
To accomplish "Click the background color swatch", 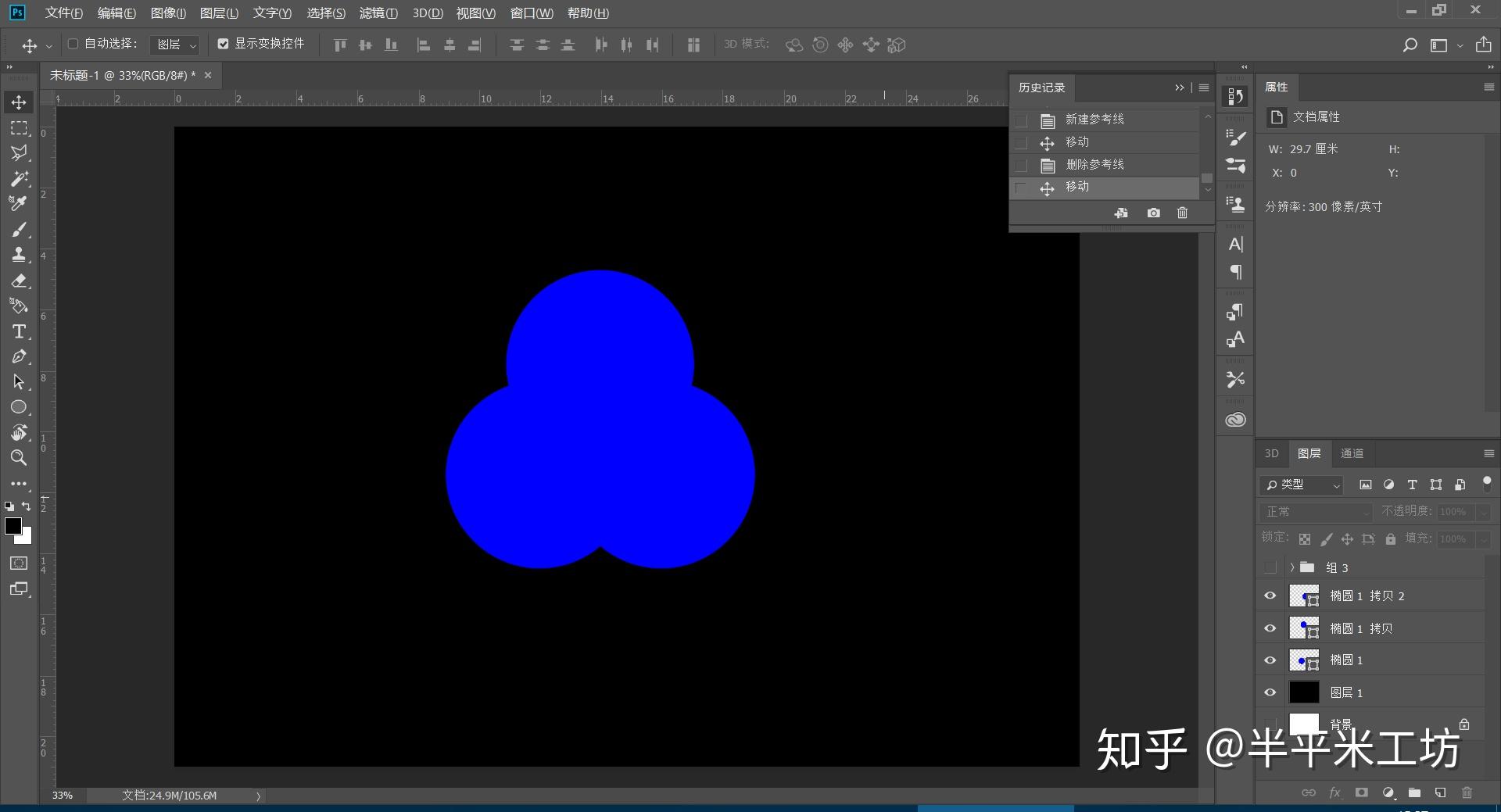I will pos(26,538).
